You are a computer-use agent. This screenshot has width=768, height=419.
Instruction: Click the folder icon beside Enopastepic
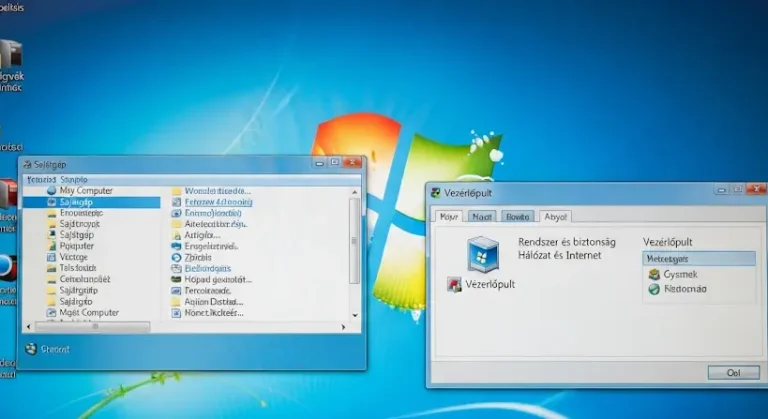coord(51,213)
